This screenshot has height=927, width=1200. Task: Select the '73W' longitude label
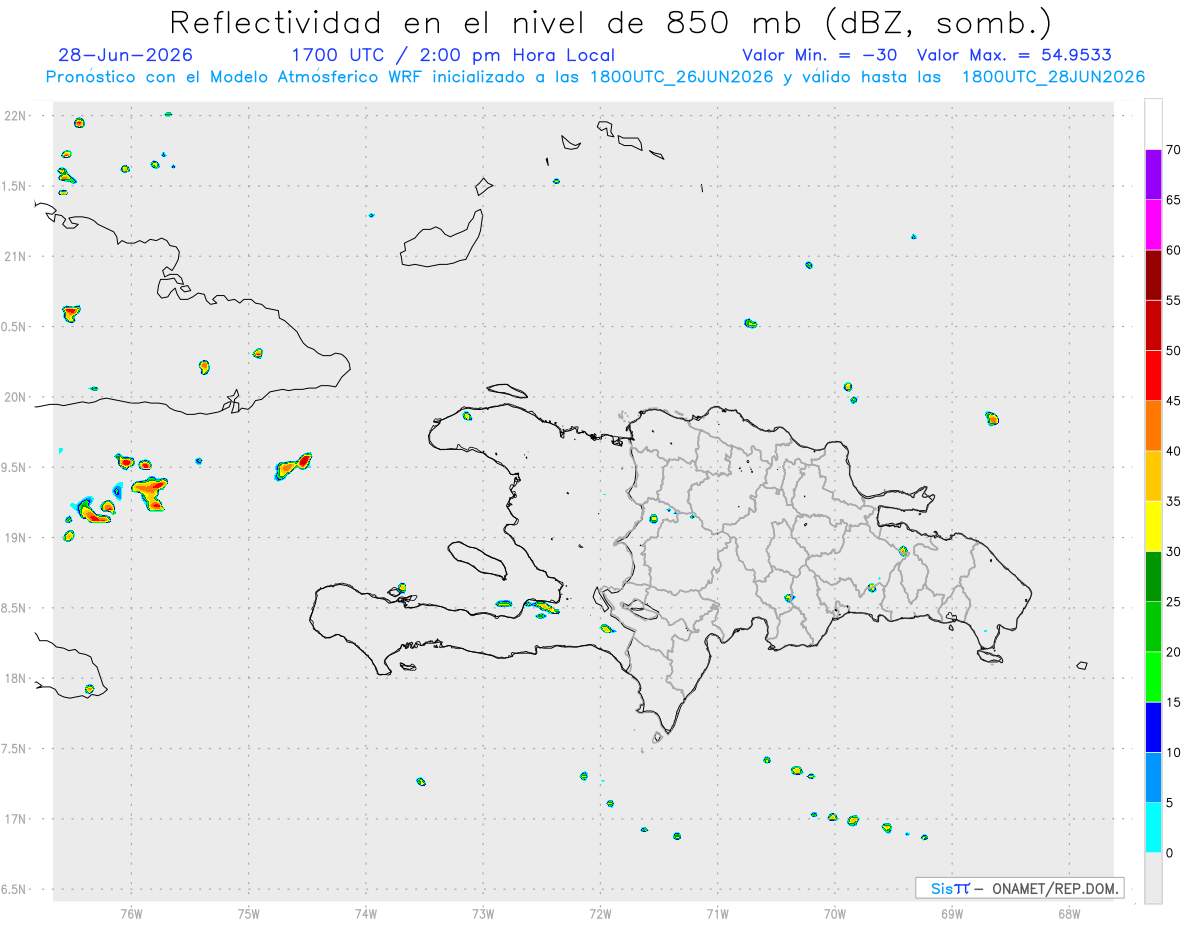click(x=483, y=914)
